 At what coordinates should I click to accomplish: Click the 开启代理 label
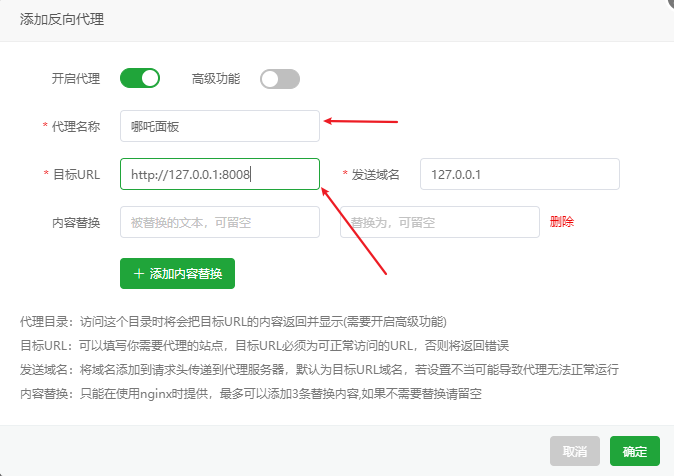pyautogui.click(x=76, y=79)
